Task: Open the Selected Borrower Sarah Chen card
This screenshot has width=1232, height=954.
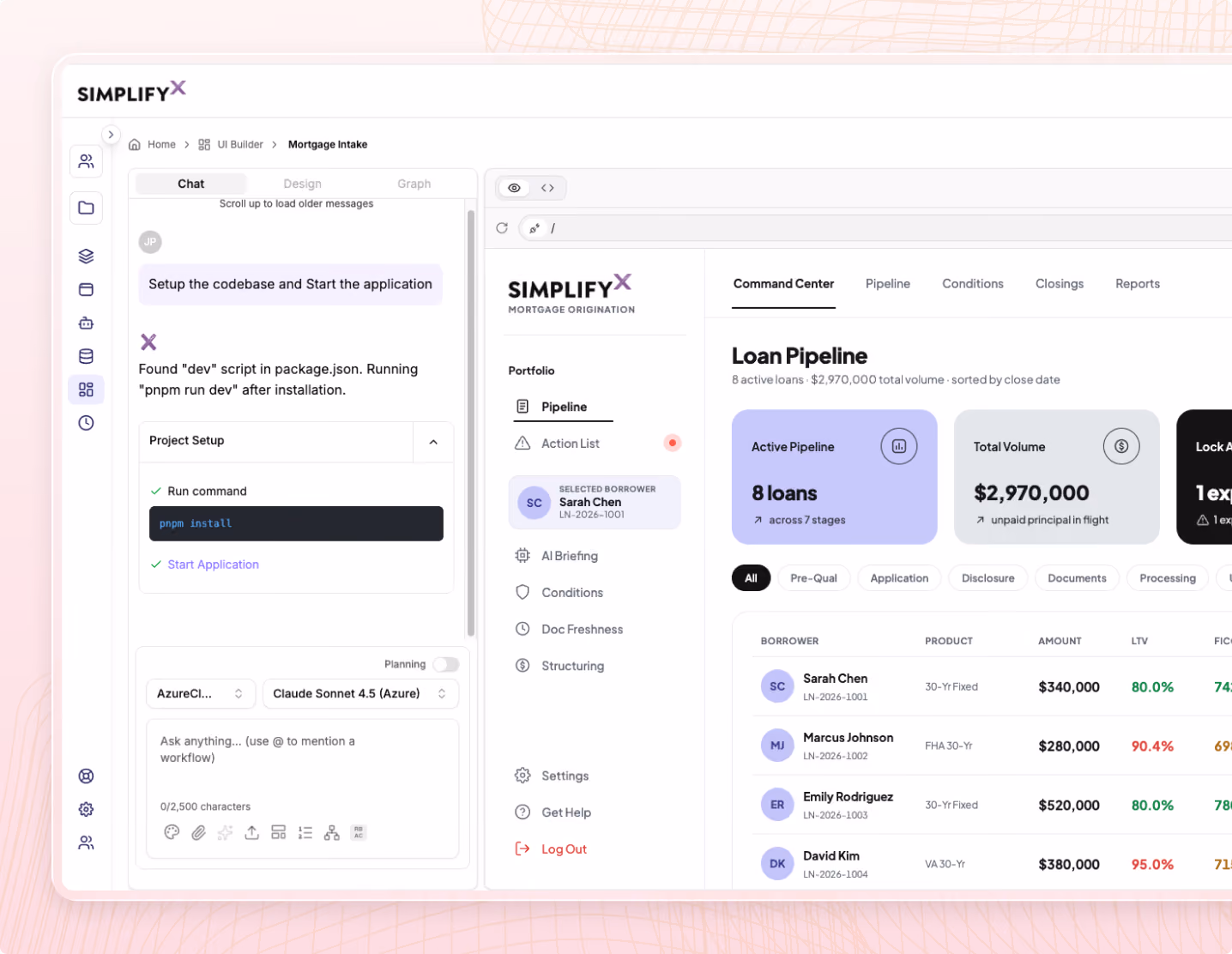Action: point(595,503)
